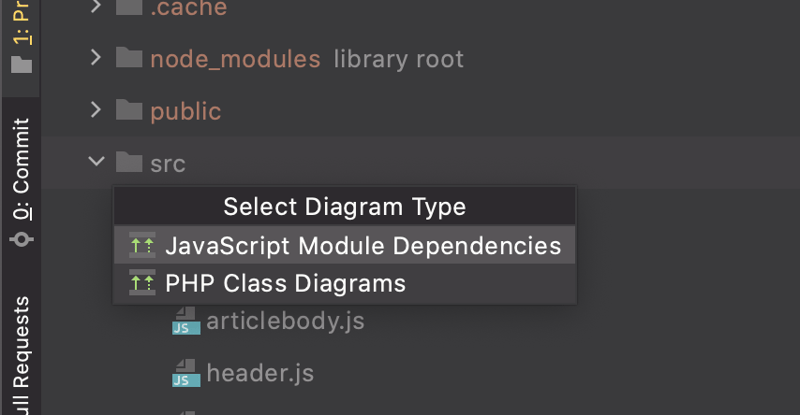Expand the node_modules folder chevron
The height and width of the screenshot is (415, 800).
96,59
